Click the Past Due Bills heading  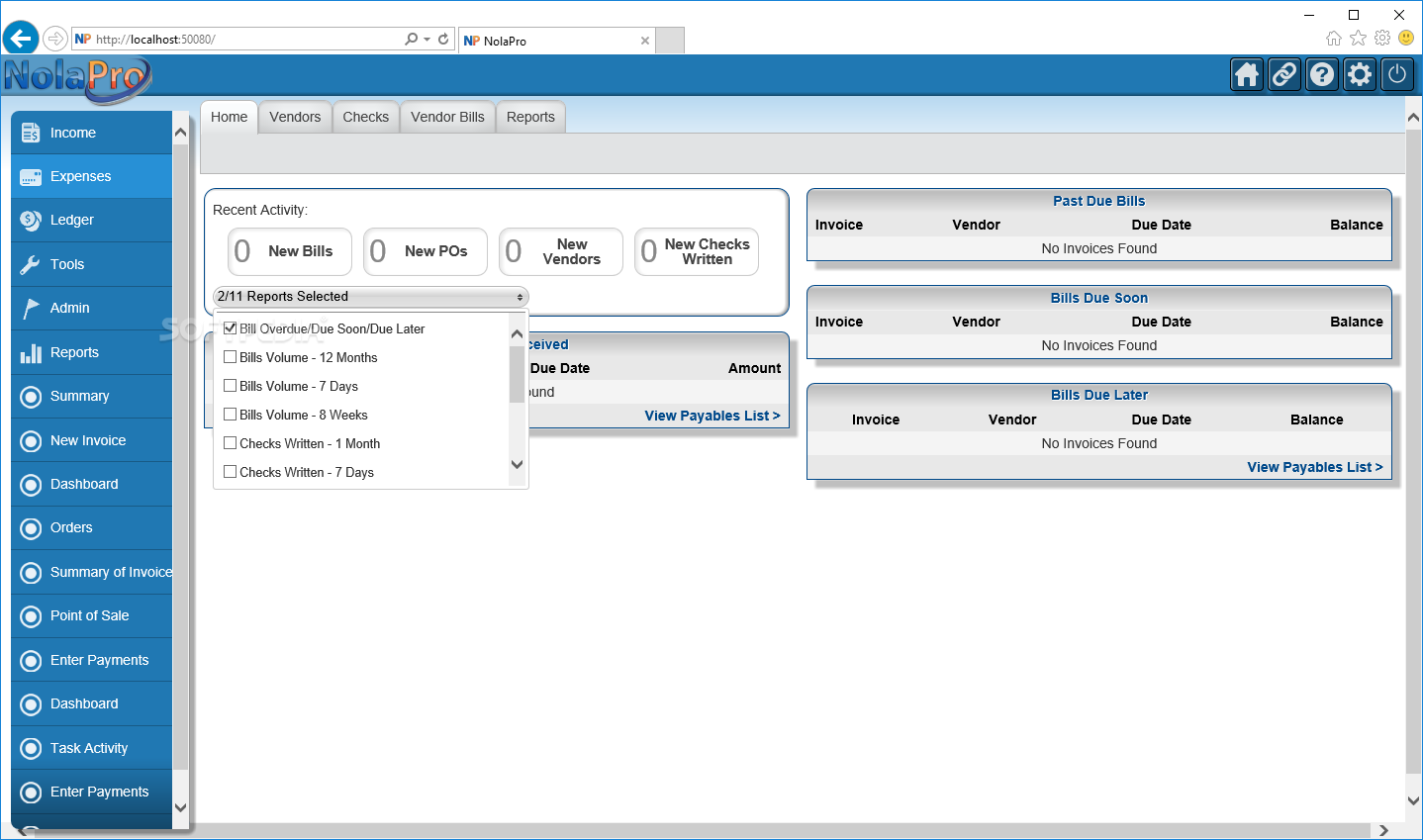click(1098, 201)
